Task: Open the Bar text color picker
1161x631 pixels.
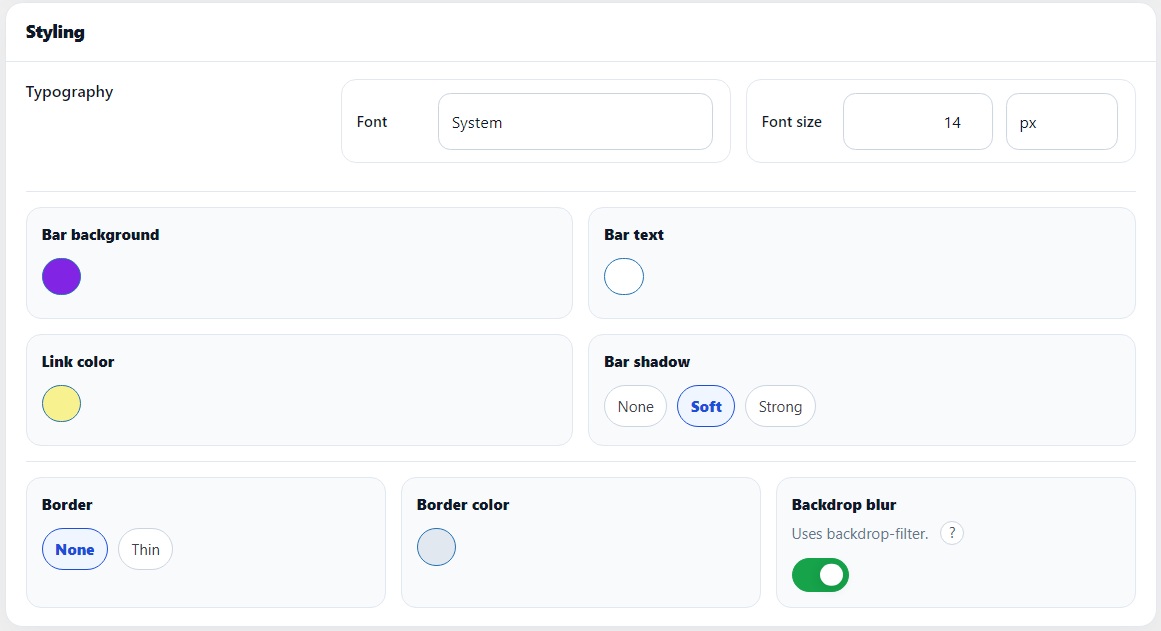Action: [624, 276]
